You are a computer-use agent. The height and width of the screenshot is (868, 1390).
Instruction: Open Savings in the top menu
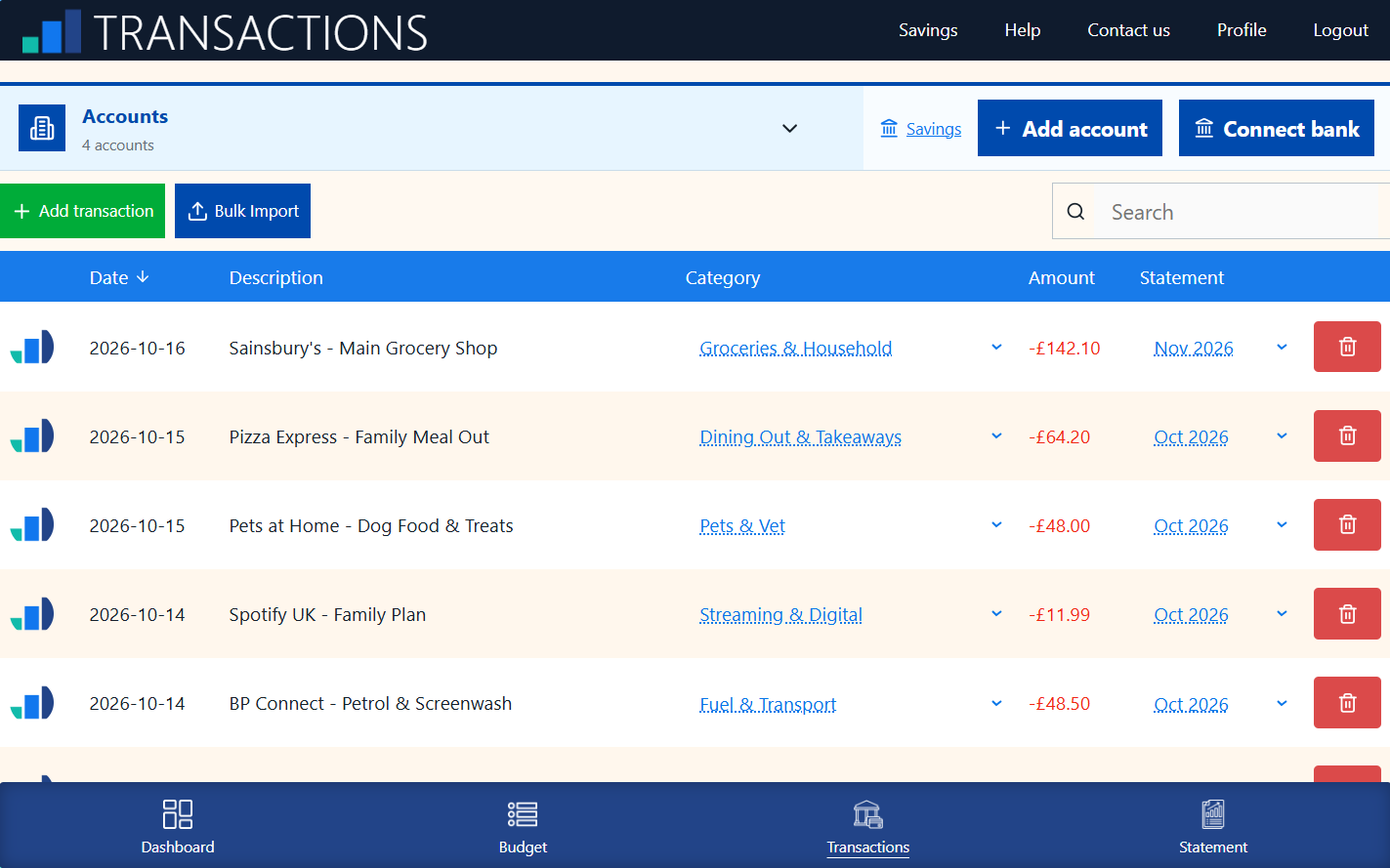click(x=928, y=30)
